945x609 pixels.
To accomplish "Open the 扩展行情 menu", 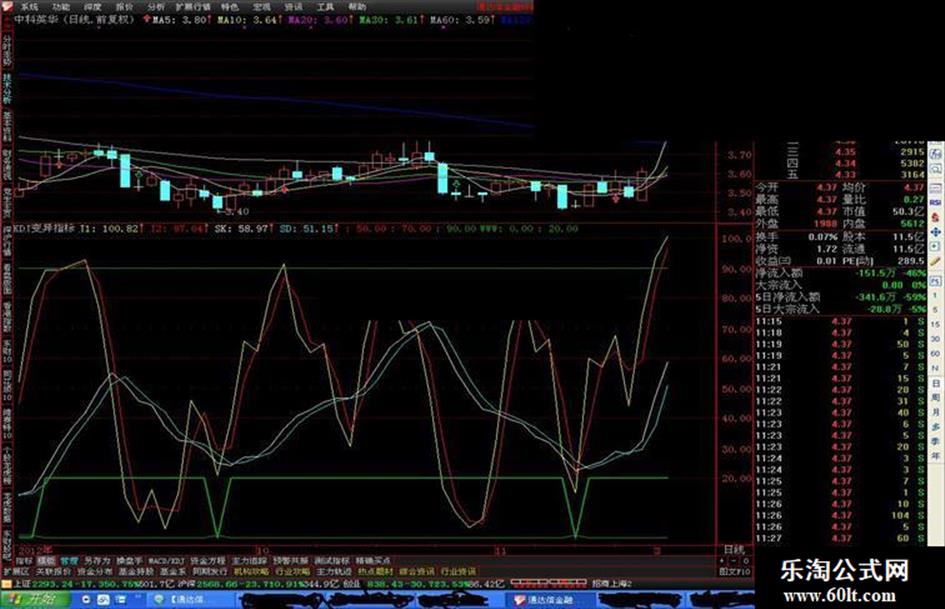I will 193,7.
